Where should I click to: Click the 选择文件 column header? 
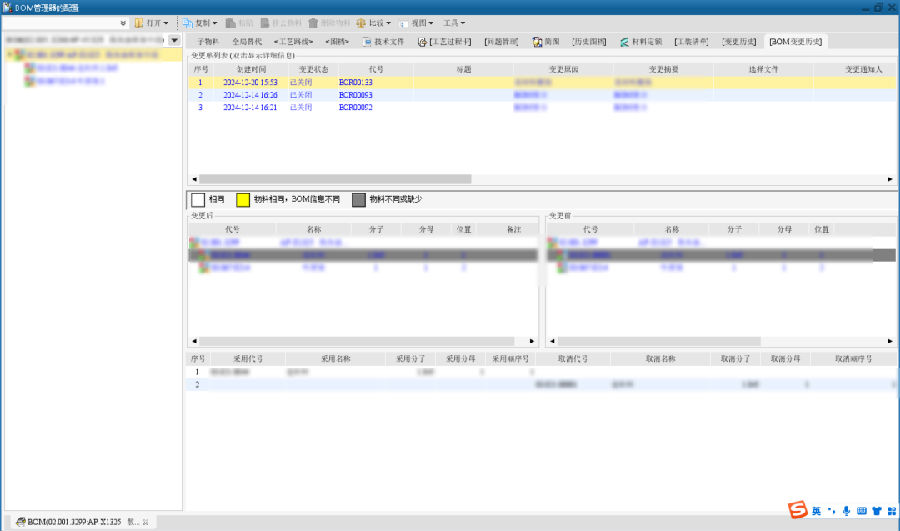point(763,69)
